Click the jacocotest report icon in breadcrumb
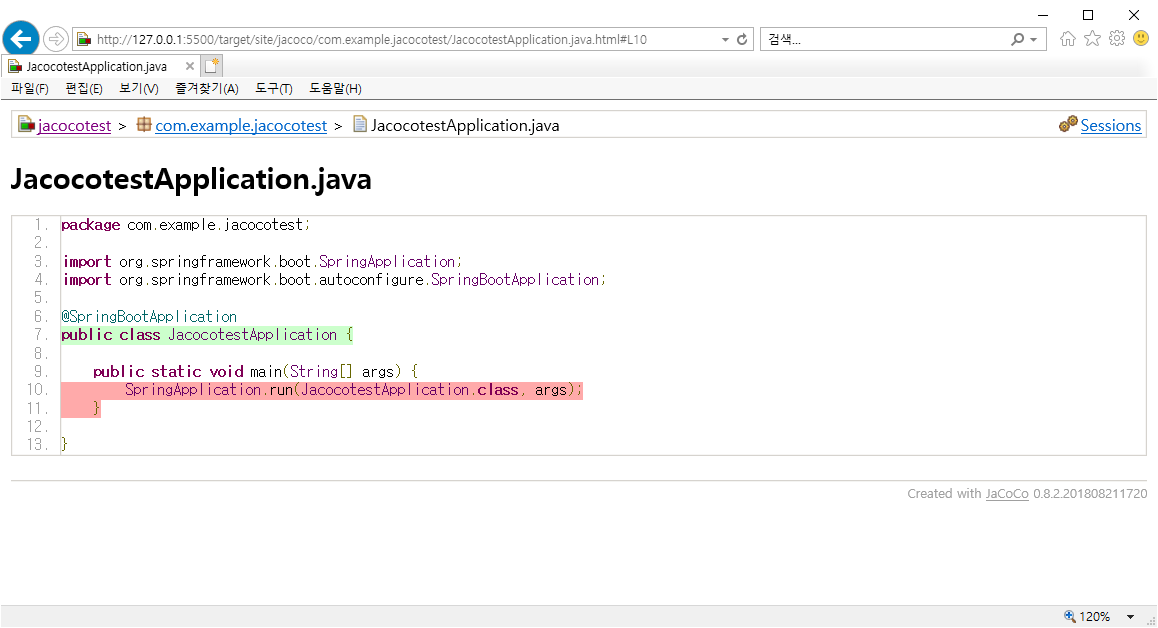 [x=26, y=124]
